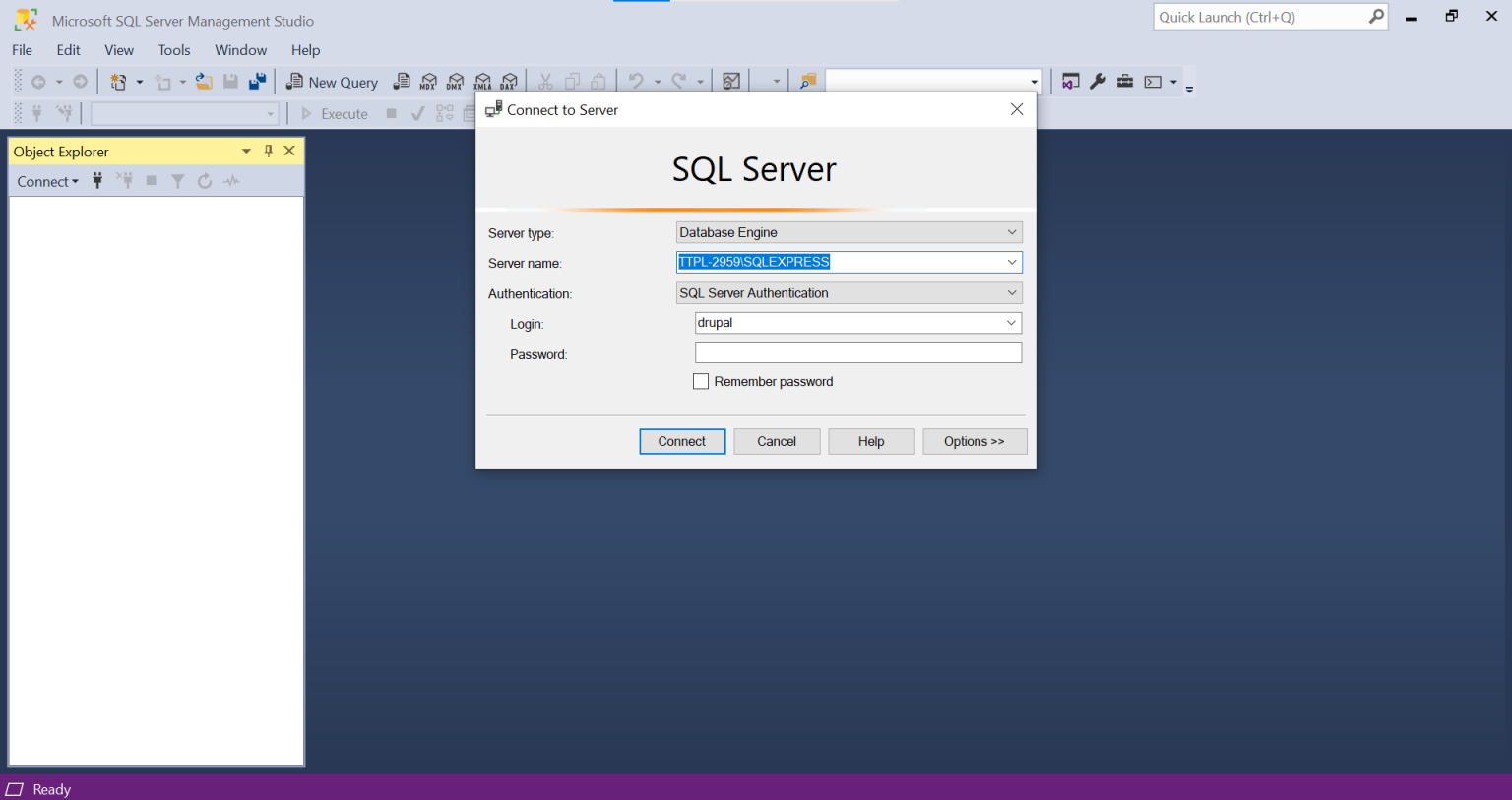
Task: Open a new MDX query window
Action: coord(427,82)
